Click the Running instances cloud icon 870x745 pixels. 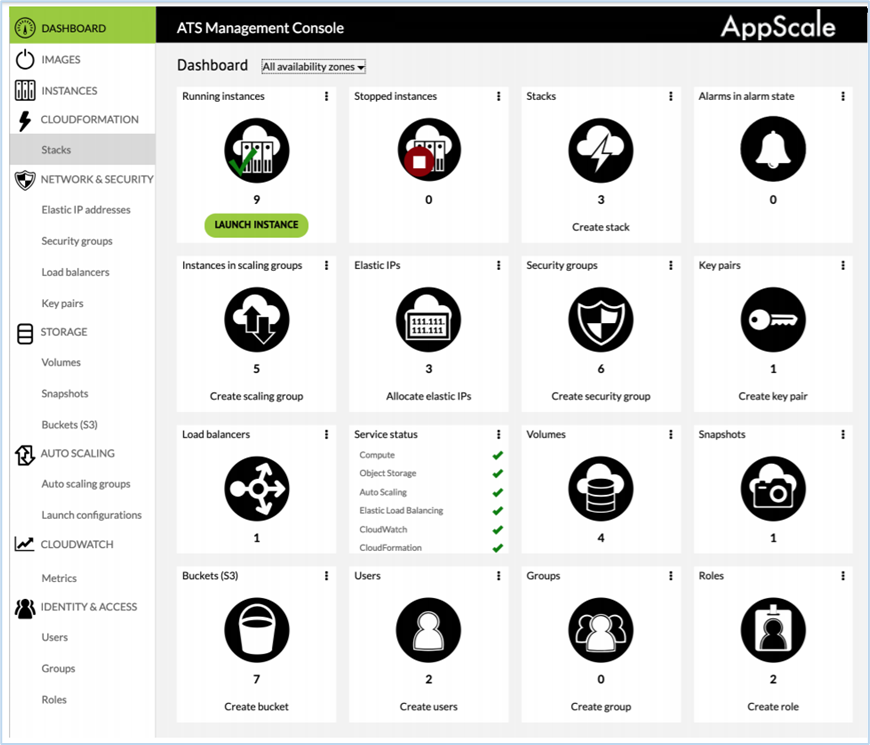click(256, 150)
